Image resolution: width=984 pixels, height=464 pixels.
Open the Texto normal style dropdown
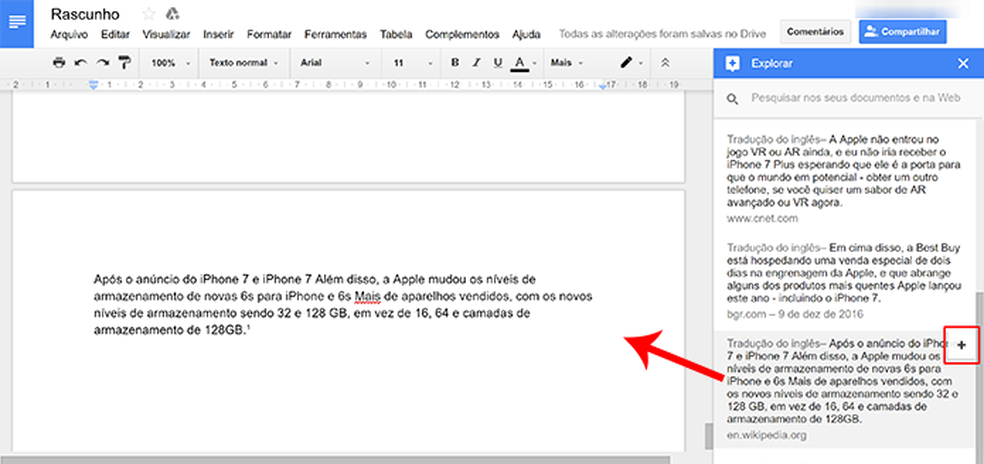point(243,63)
